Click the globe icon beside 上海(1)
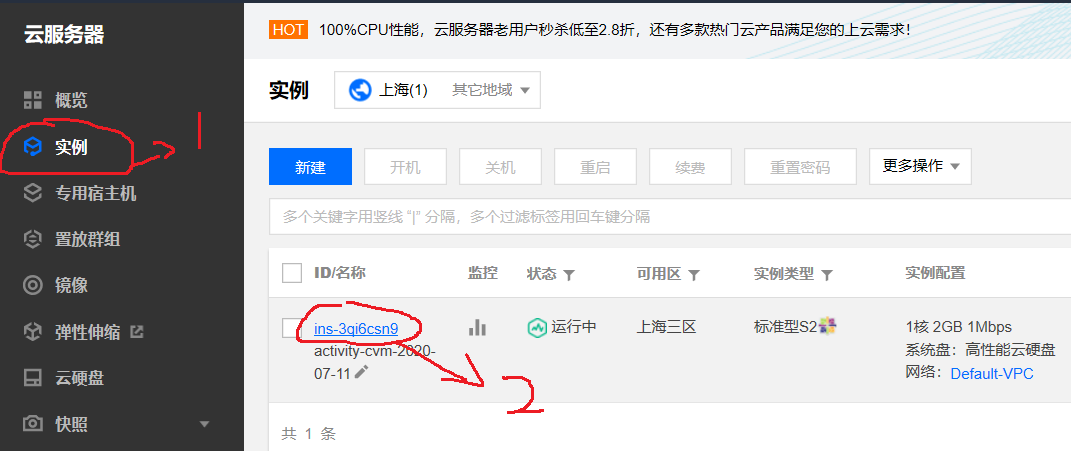Image resolution: width=1071 pixels, height=451 pixels. click(360, 90)
